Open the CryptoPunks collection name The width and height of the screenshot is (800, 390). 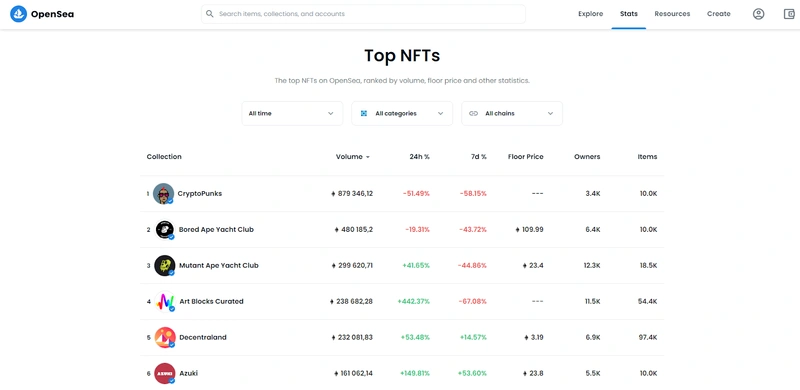(199, 194)
